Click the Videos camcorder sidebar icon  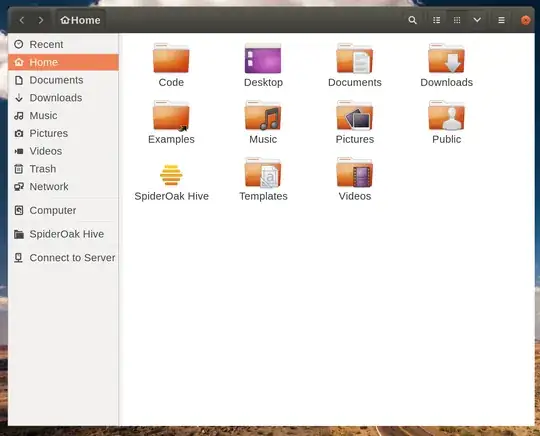point(19,151)
